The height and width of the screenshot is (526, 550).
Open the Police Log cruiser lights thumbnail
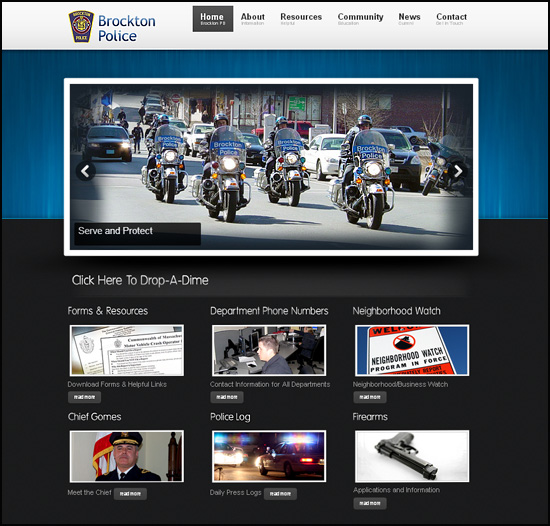point(269,456)
